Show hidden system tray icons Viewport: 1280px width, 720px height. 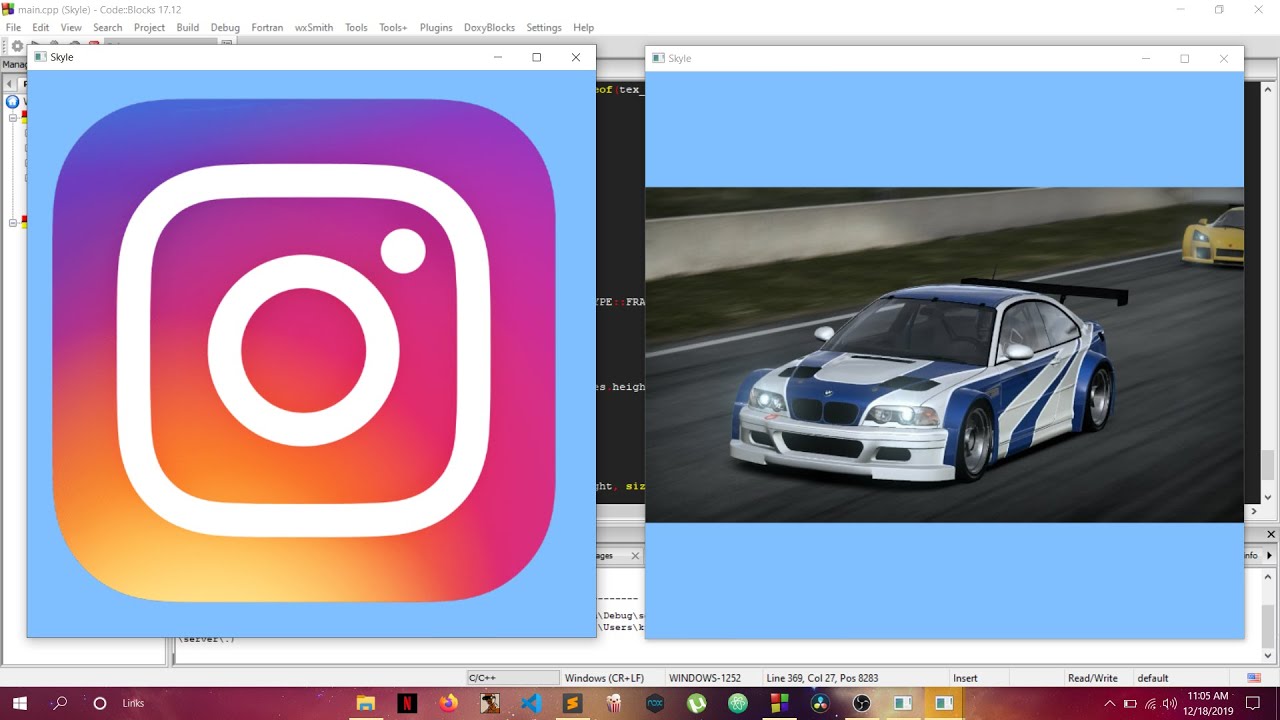(1109, 703)
